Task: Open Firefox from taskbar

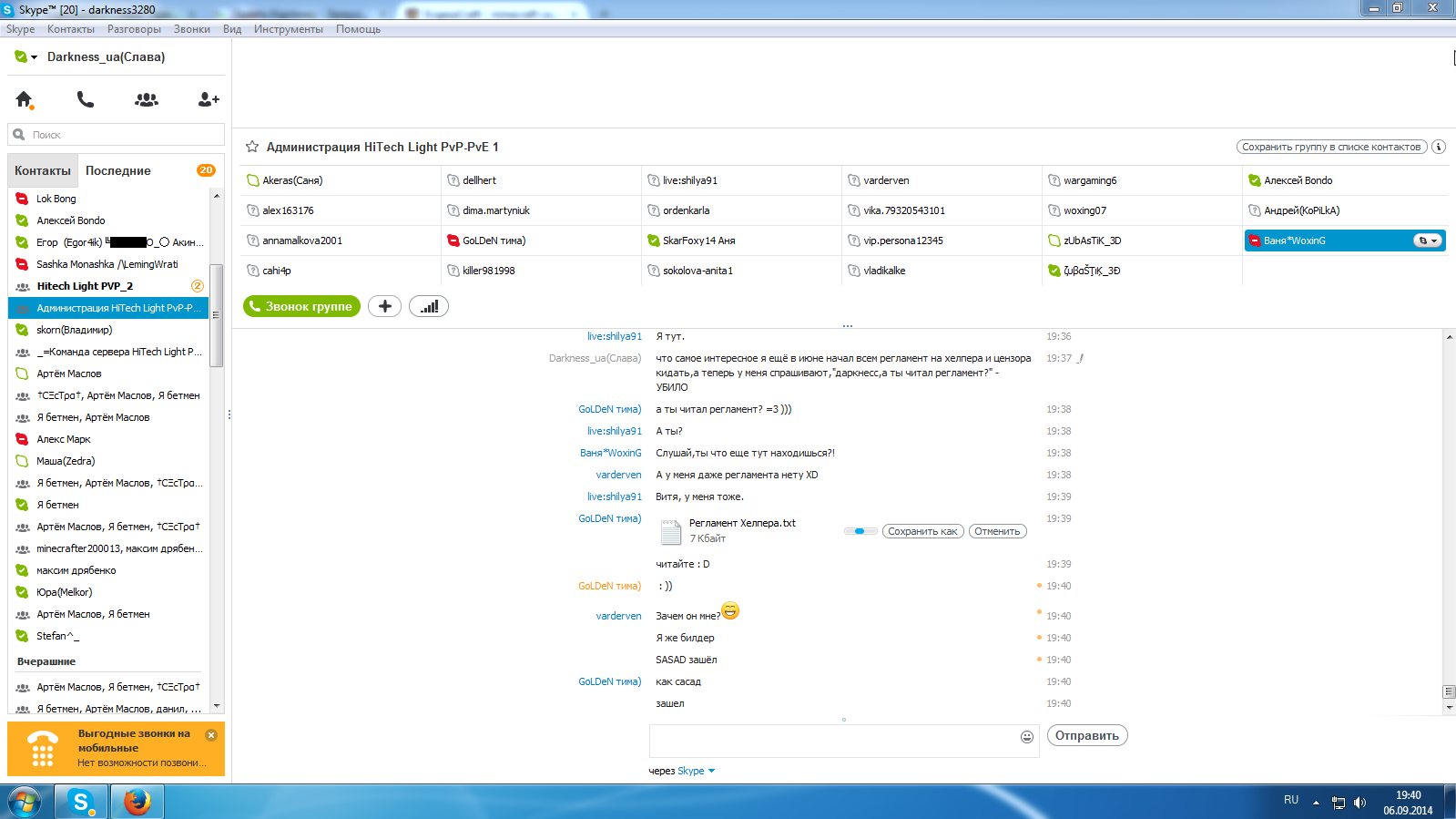Action: (137, 802)
